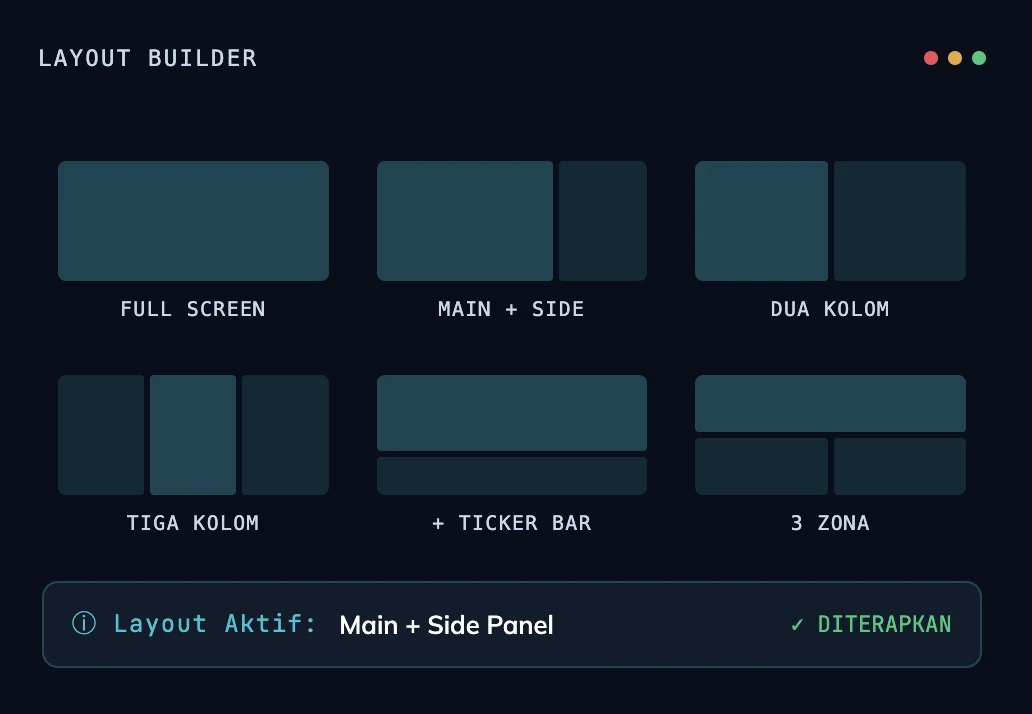Image resolution: width=1032 pixels, height=714 pixels.
Task: Click the DITERAPKAN status text
Action: click(884, 625)
